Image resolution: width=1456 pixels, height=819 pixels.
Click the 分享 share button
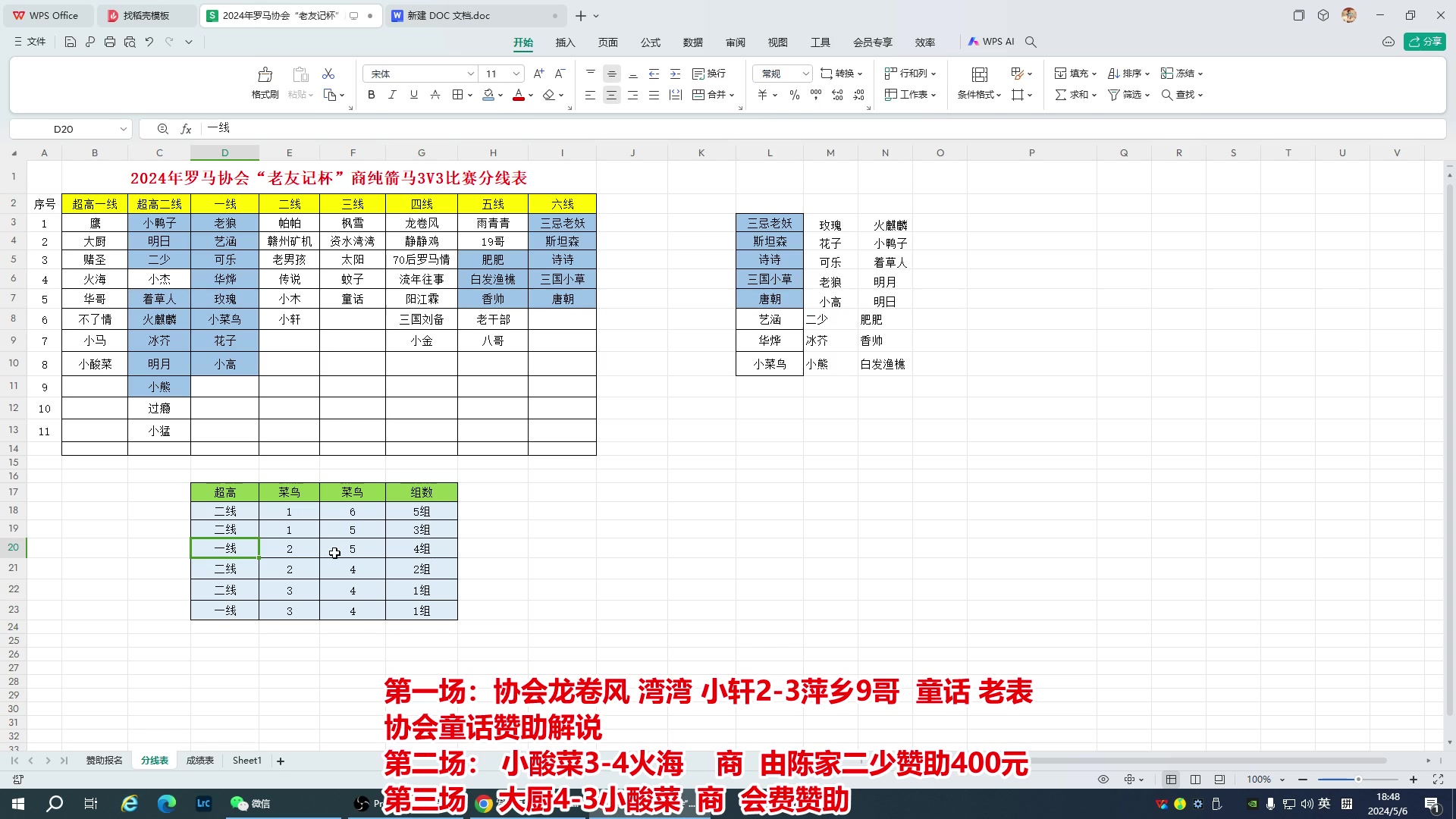(x=1424, y=42)
